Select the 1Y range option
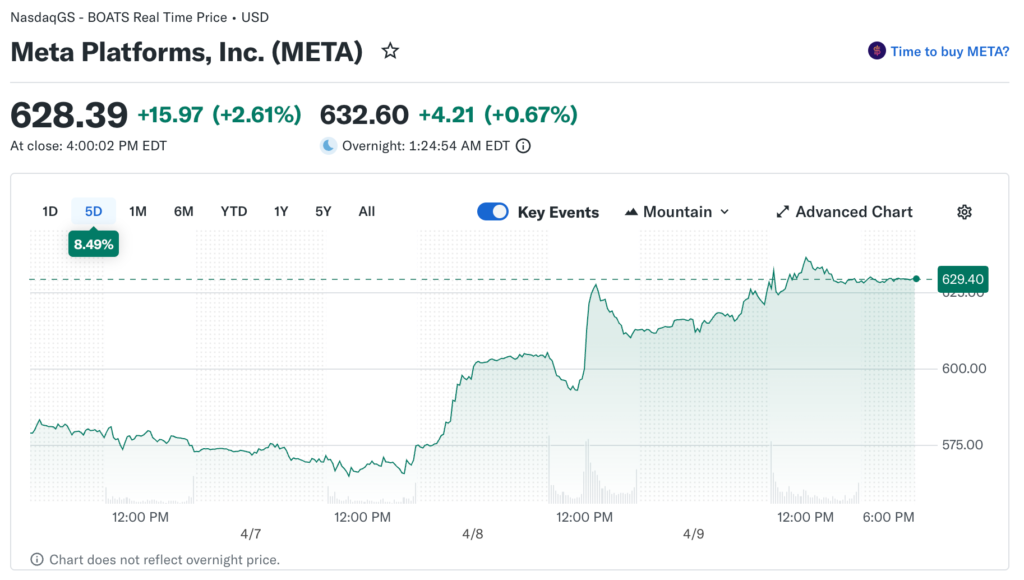1024x580 pixels. (281, 211)
